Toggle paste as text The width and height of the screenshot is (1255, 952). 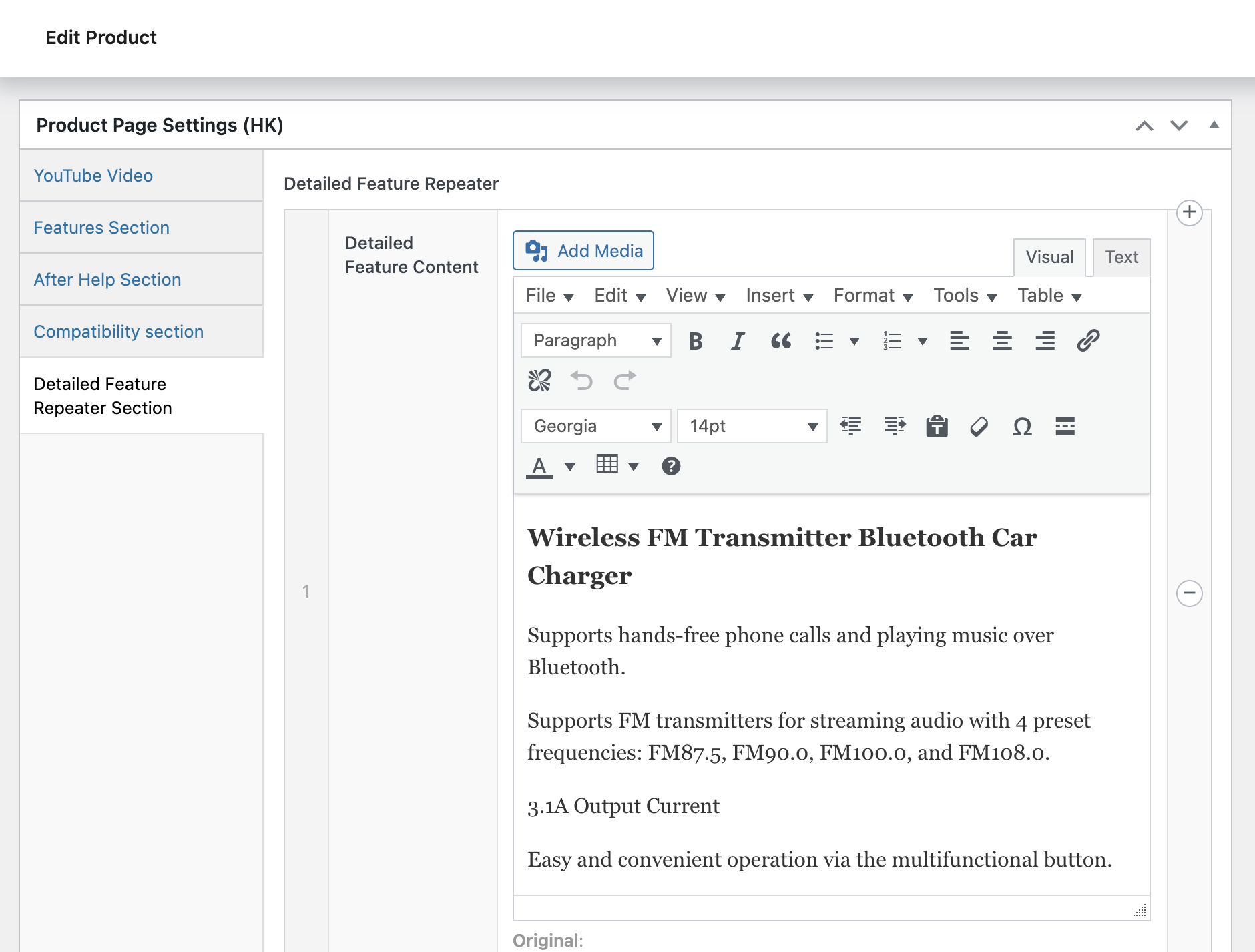937,426
